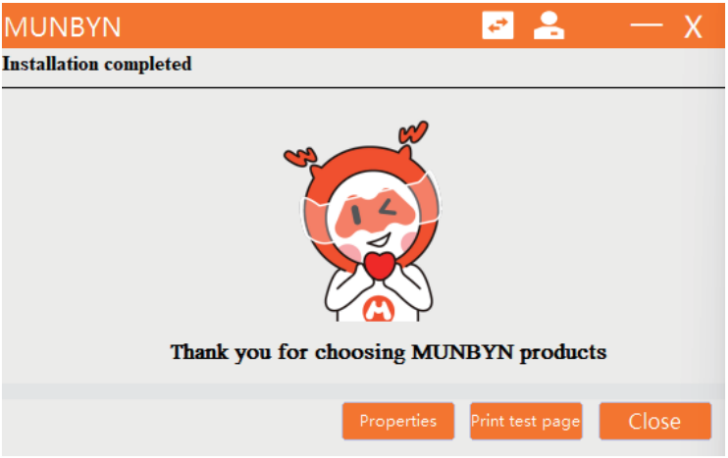Print a test page
The image size is (728, 458).
[526, 421]
